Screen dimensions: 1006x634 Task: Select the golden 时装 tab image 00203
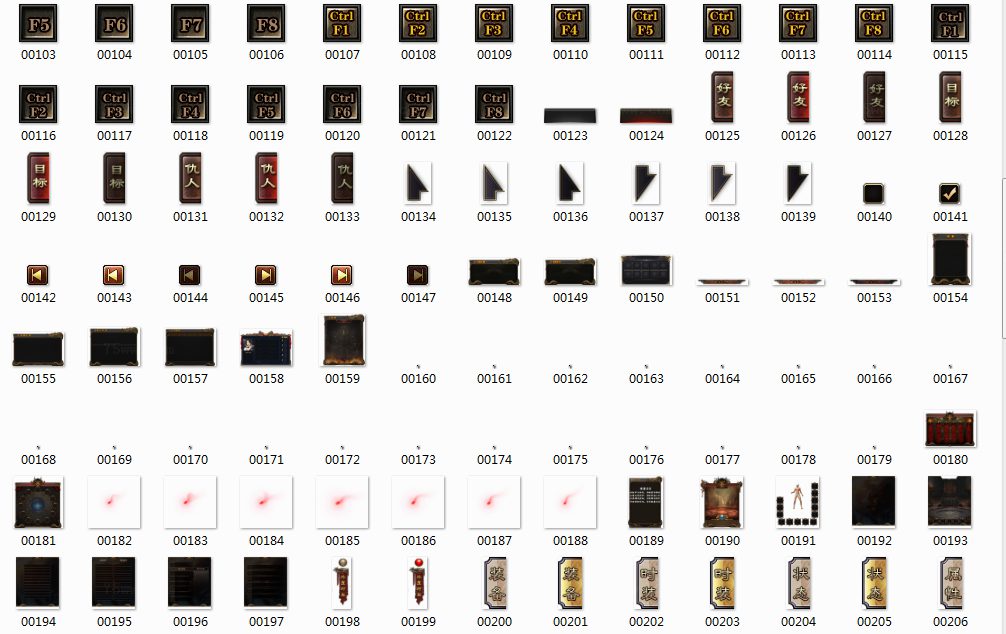(x=722, y=583)
